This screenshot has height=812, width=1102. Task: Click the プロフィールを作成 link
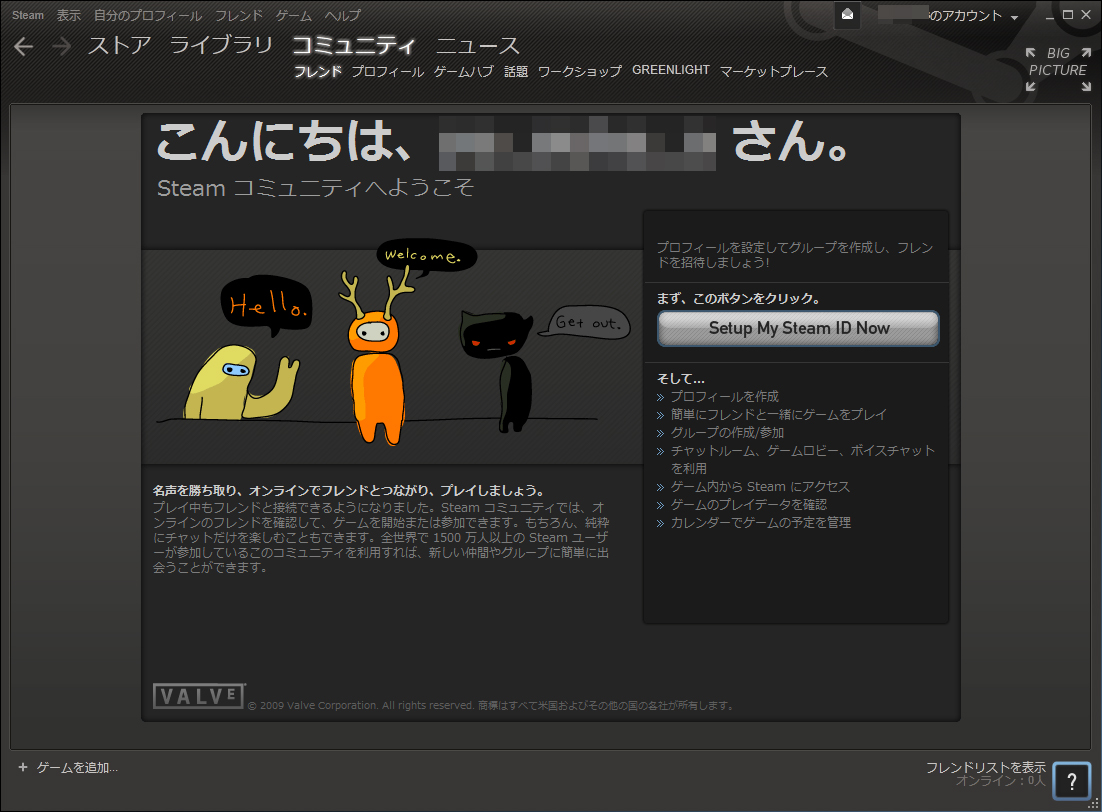click(x=724, y=396)
